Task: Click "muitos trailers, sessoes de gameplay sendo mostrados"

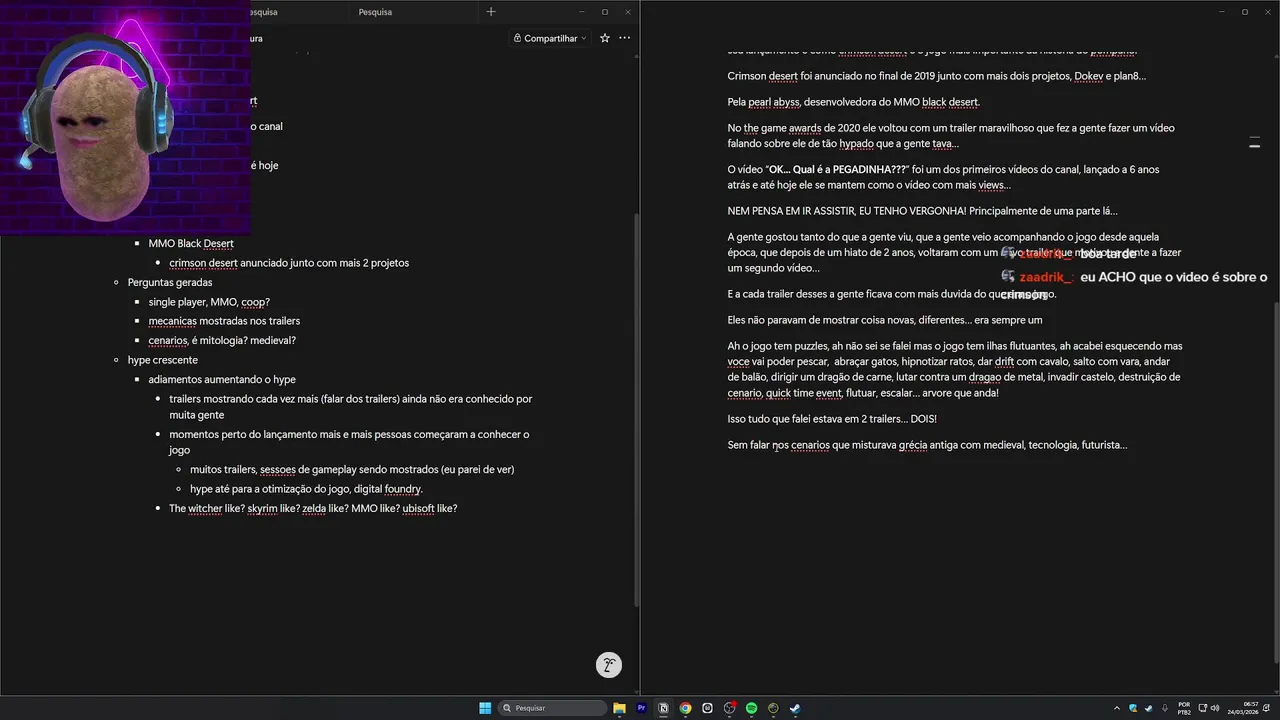Action: click(352, 469)
